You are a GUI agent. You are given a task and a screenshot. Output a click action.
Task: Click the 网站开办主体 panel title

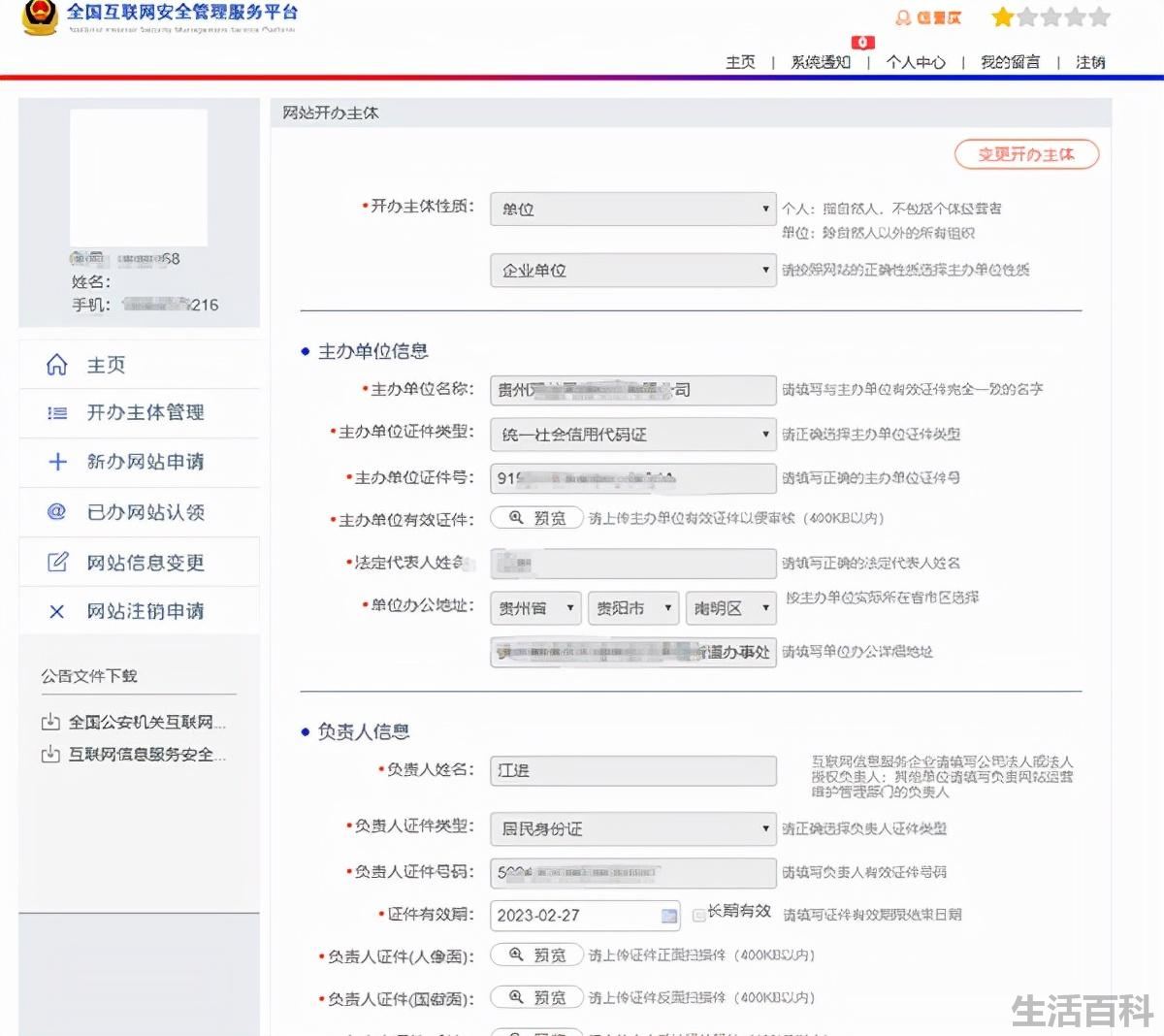pyautogui.click(x=331, y=113)
